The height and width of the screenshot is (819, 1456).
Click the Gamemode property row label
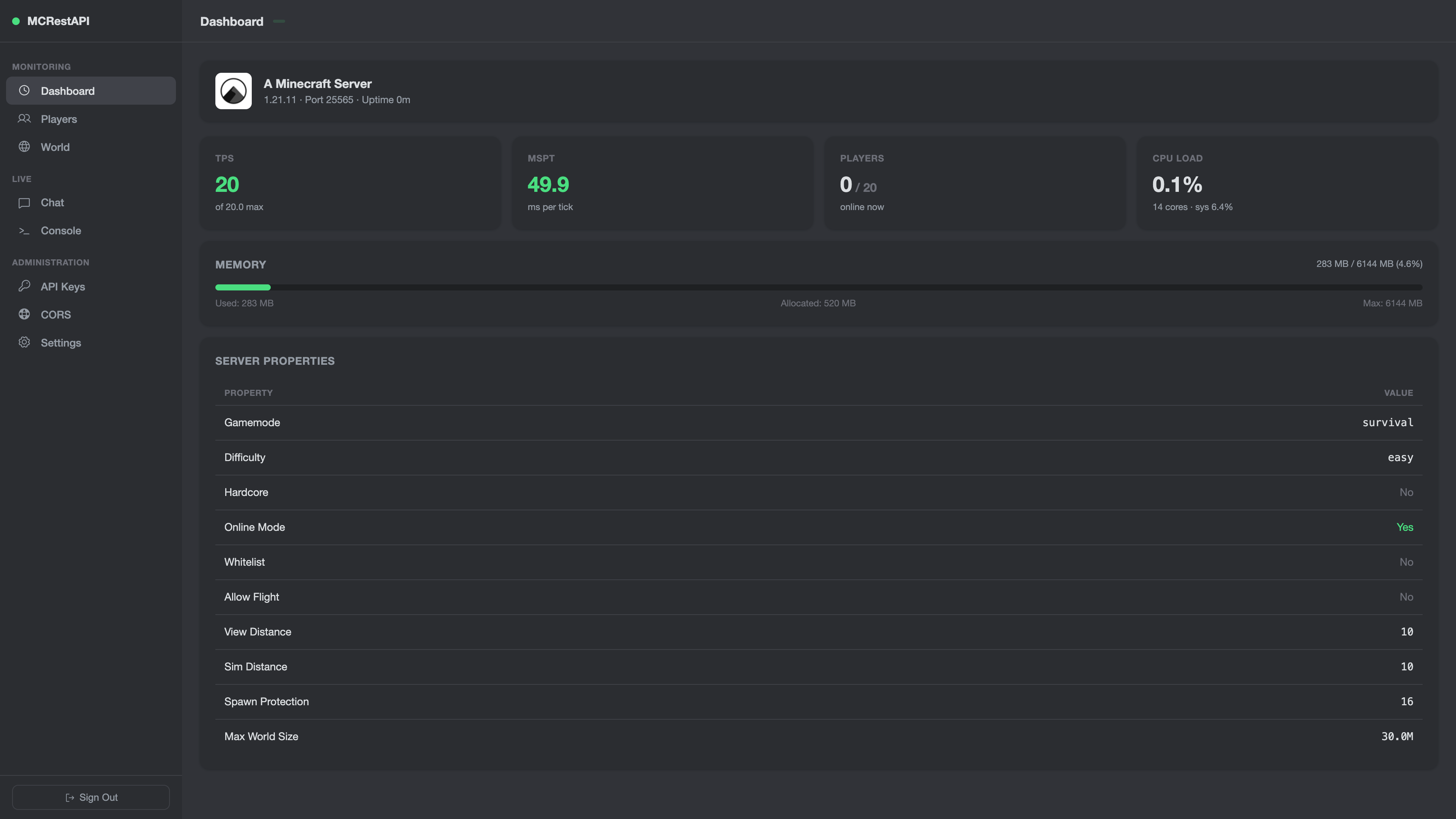[252, 423]
